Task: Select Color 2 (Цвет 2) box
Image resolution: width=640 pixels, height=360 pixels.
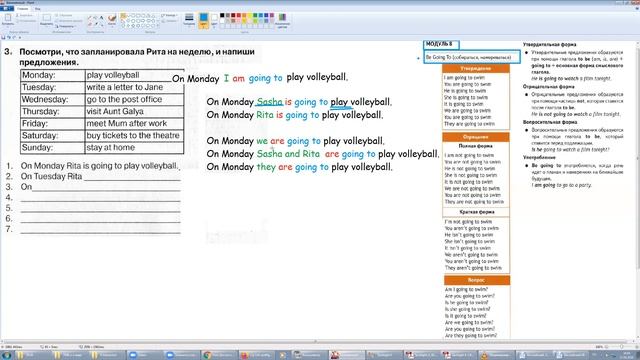Action: (x=214, y=20)
